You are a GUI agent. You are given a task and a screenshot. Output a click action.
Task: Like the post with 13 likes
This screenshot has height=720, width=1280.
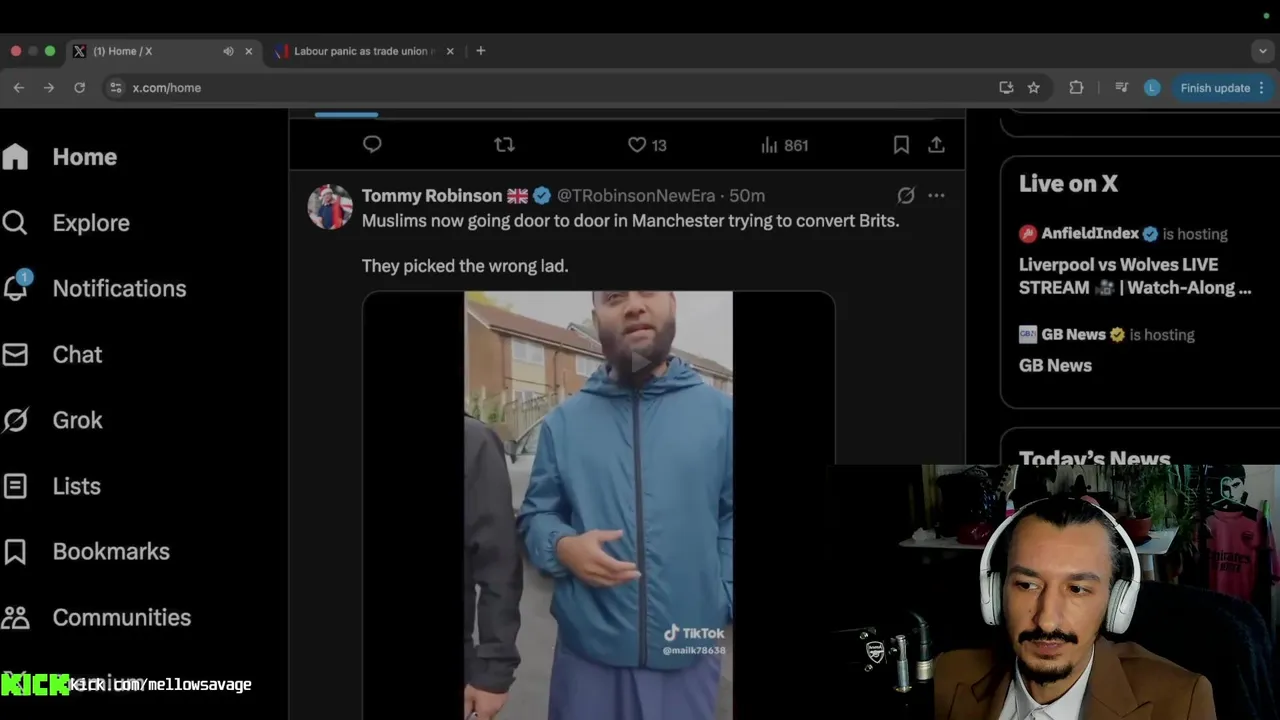647,145
